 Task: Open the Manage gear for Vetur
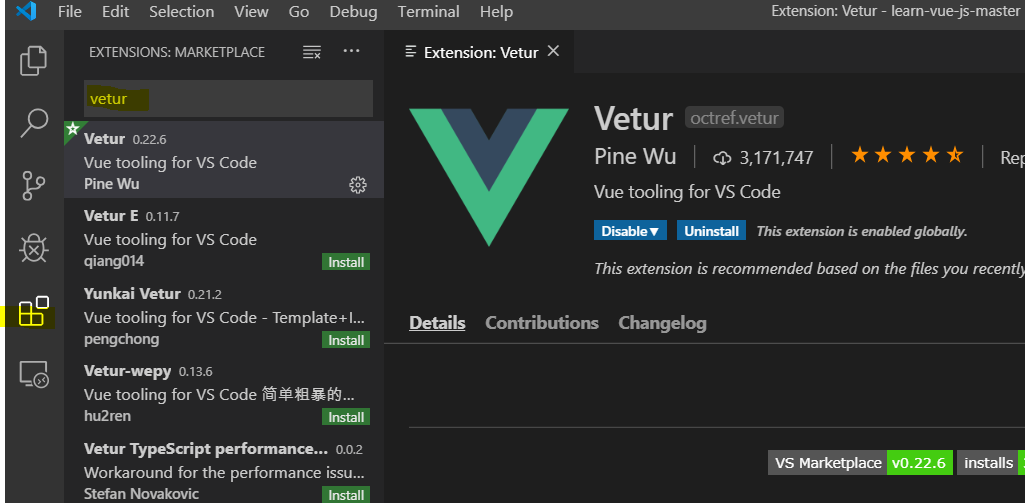pyautogui.click(x=358, y=185)
